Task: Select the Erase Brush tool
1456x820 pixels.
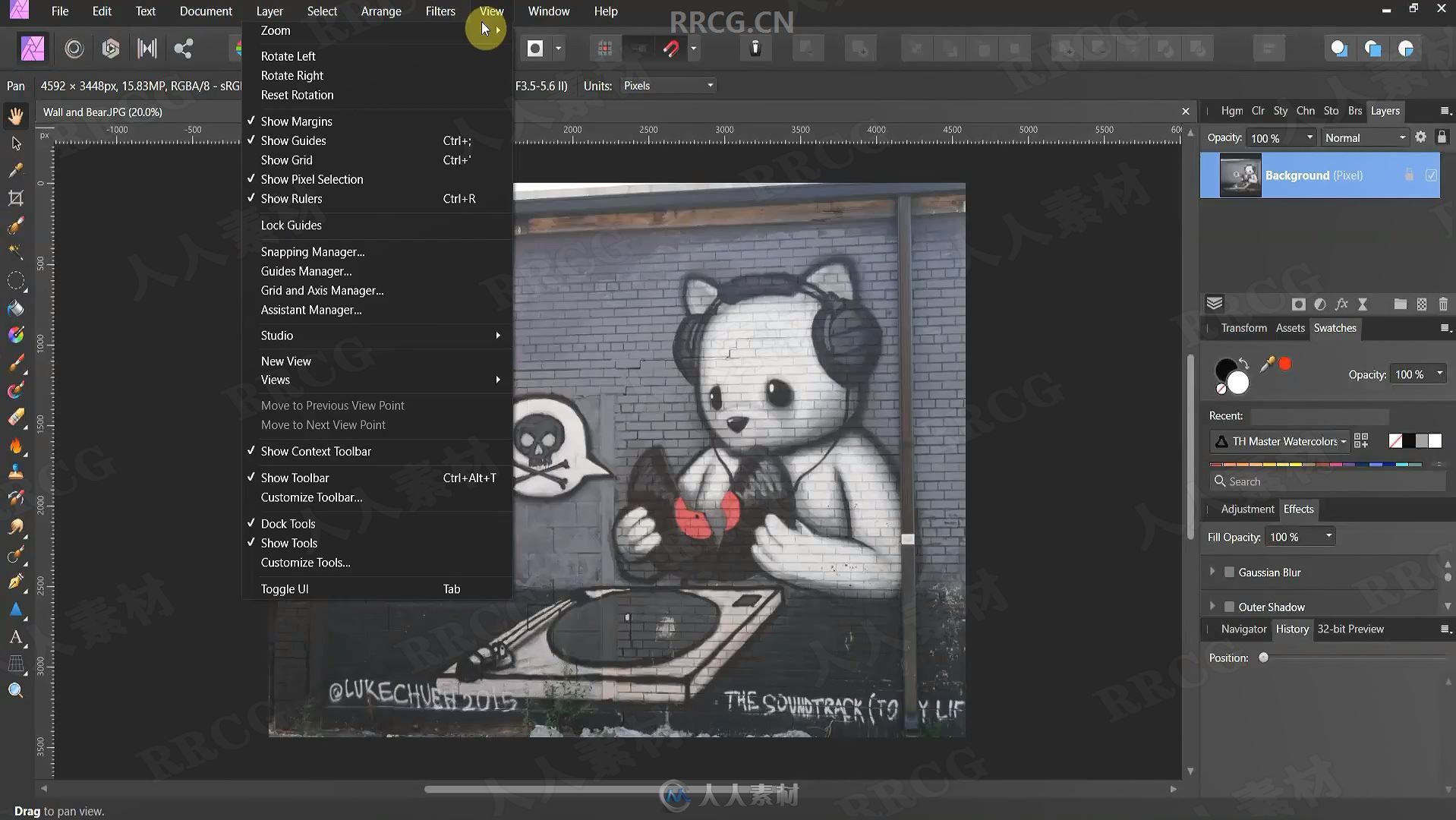Action: [16, 418]
